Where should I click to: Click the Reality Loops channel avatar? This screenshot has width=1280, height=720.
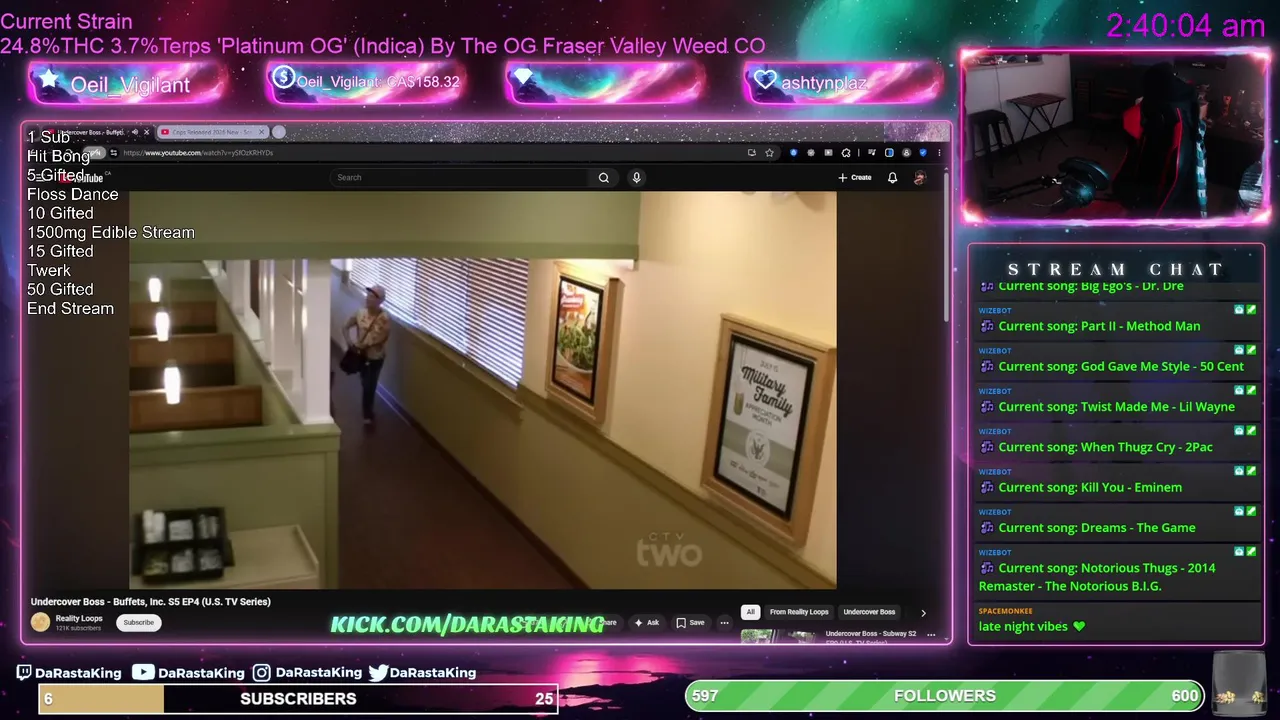(40, 622)
